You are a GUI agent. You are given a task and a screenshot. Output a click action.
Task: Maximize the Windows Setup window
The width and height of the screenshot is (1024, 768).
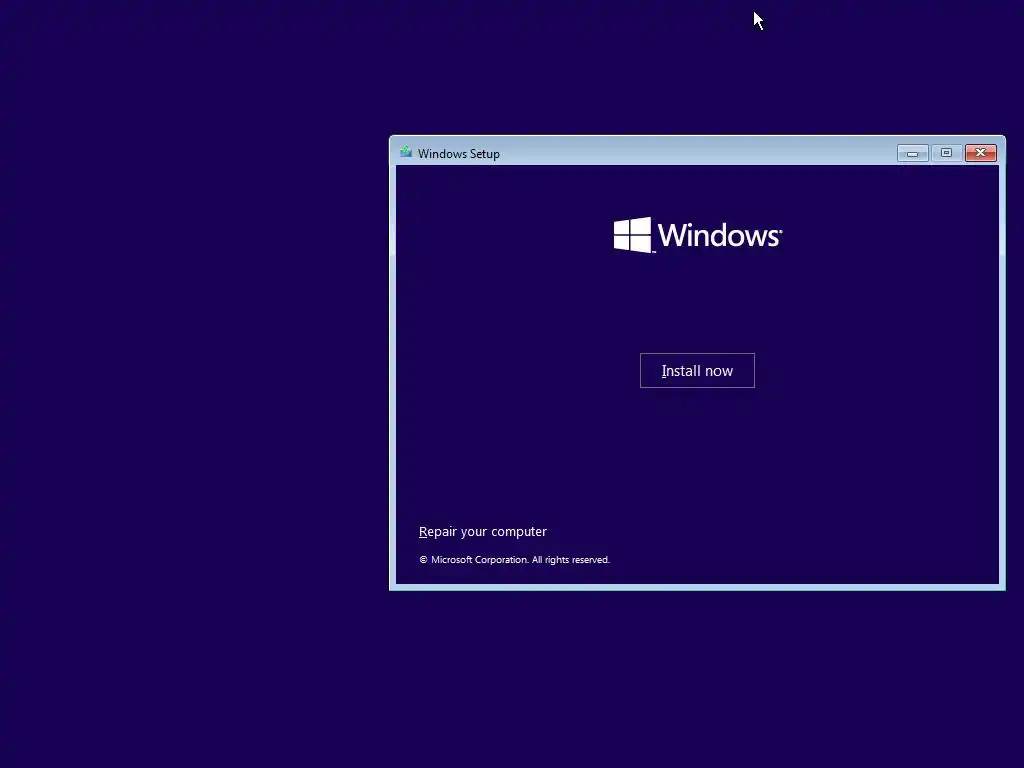pos(946,153)
